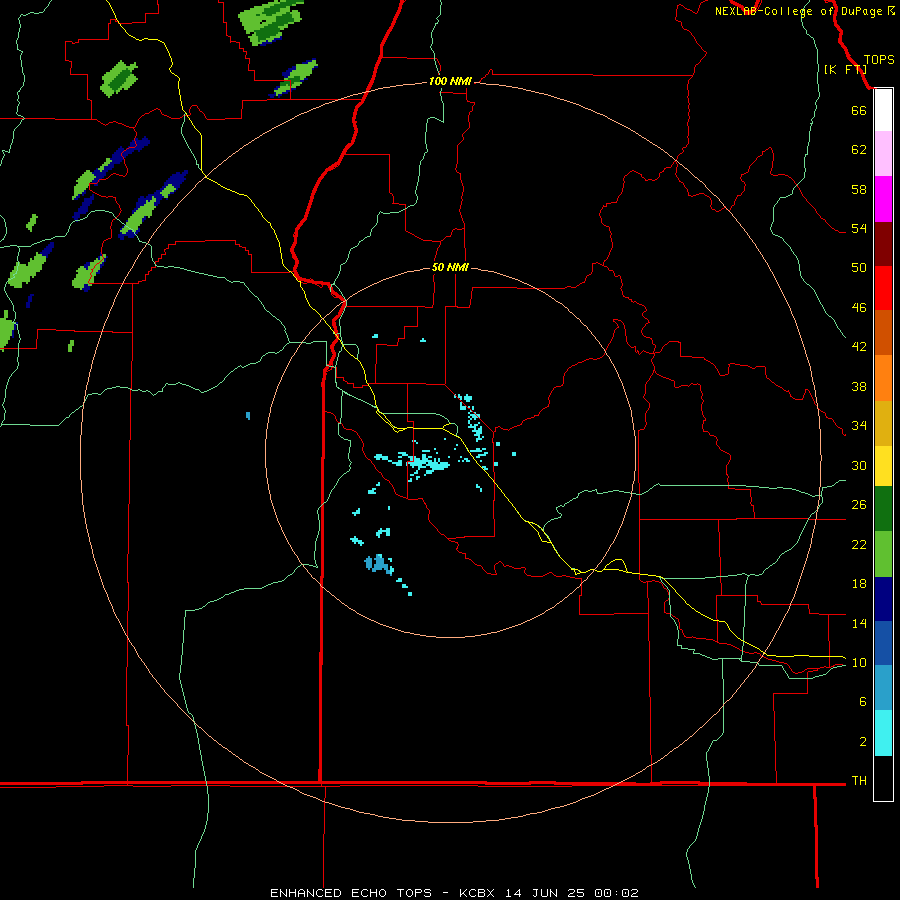Click the white swatch atop the legend
The width and height of the screenshot is (900, 900).
tap(883, 110)
